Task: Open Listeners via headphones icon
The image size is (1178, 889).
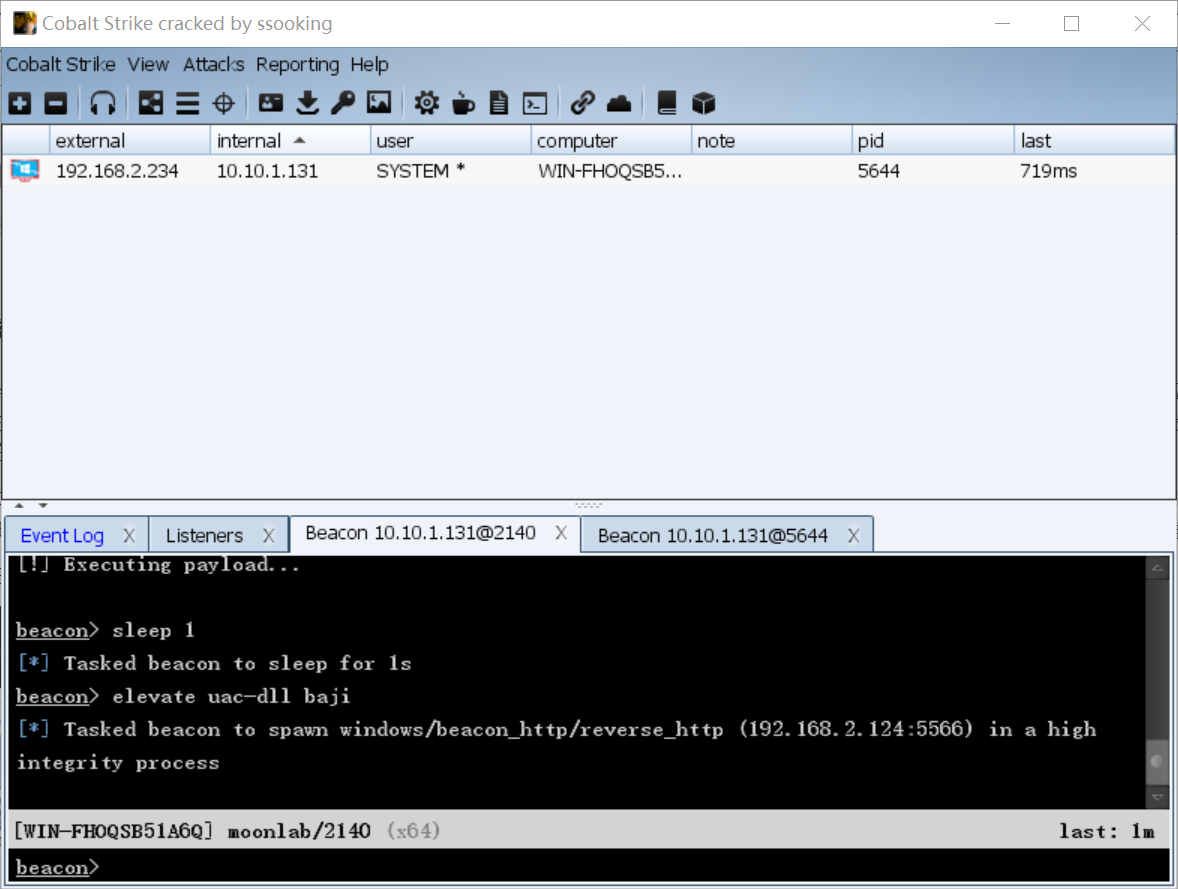Action: [103, 103]
